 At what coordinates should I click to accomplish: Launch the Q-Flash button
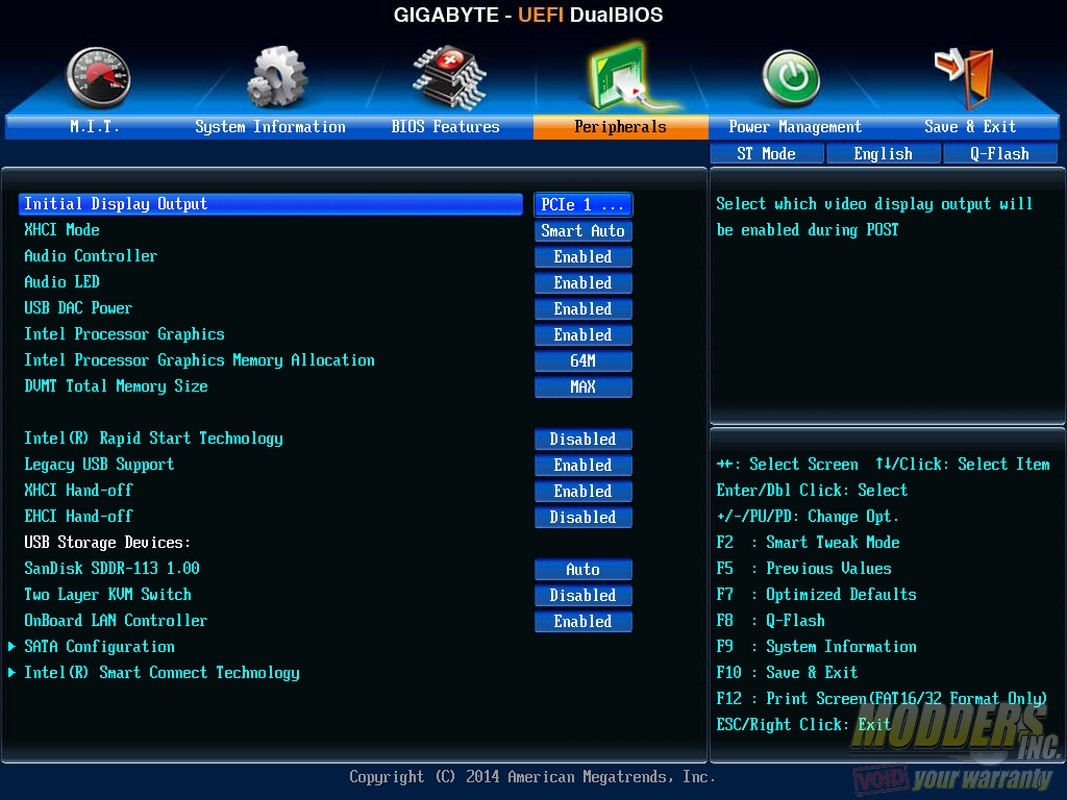1000,154
